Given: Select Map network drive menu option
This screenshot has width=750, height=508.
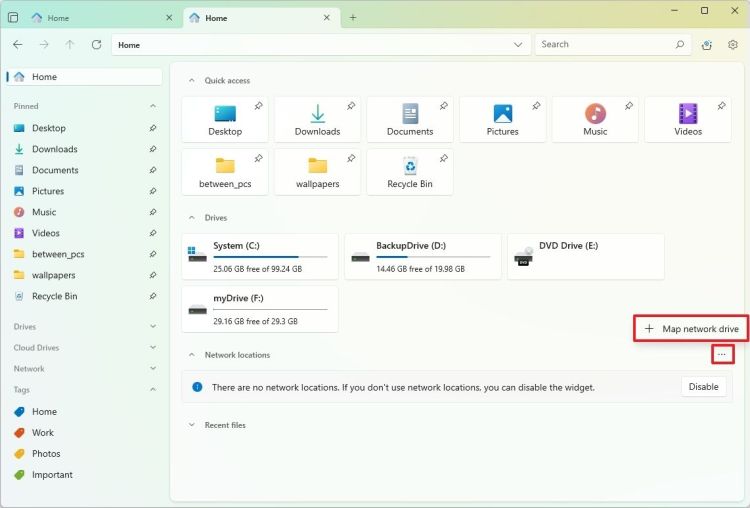Looking at the screenshot, I should (x=692, y=328).
